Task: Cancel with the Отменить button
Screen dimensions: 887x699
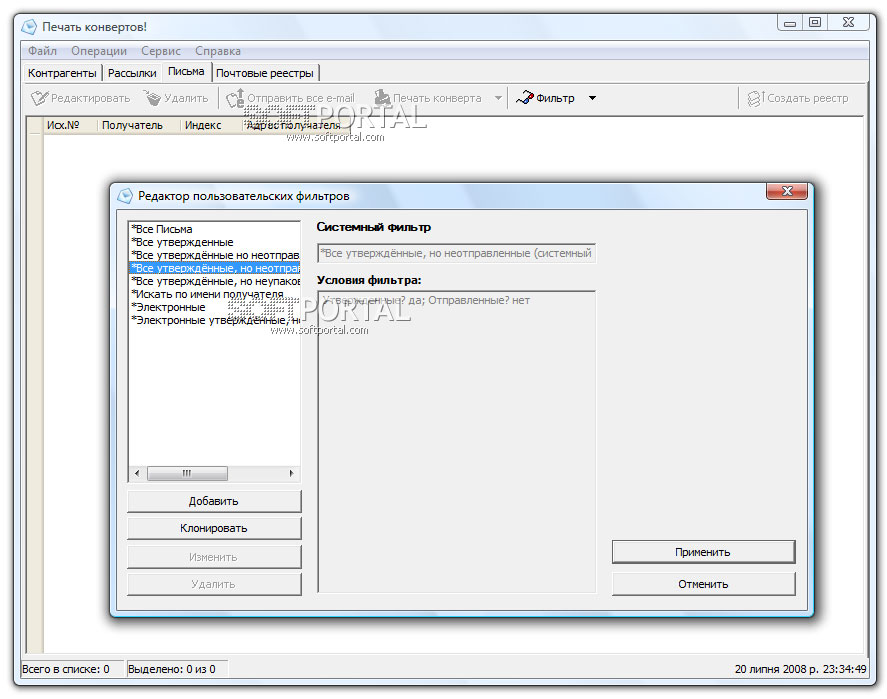Action: pyautogui.click(x=703, y=584)
